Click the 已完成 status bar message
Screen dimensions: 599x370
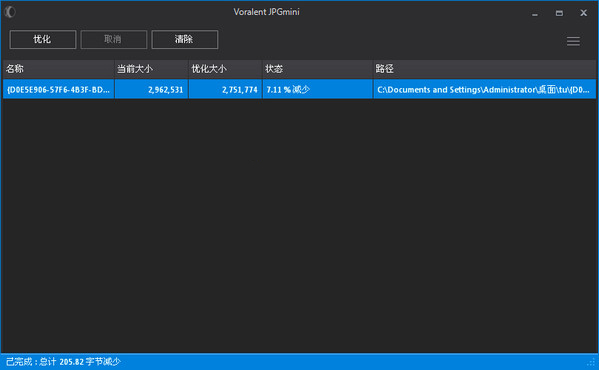(63, 362)
